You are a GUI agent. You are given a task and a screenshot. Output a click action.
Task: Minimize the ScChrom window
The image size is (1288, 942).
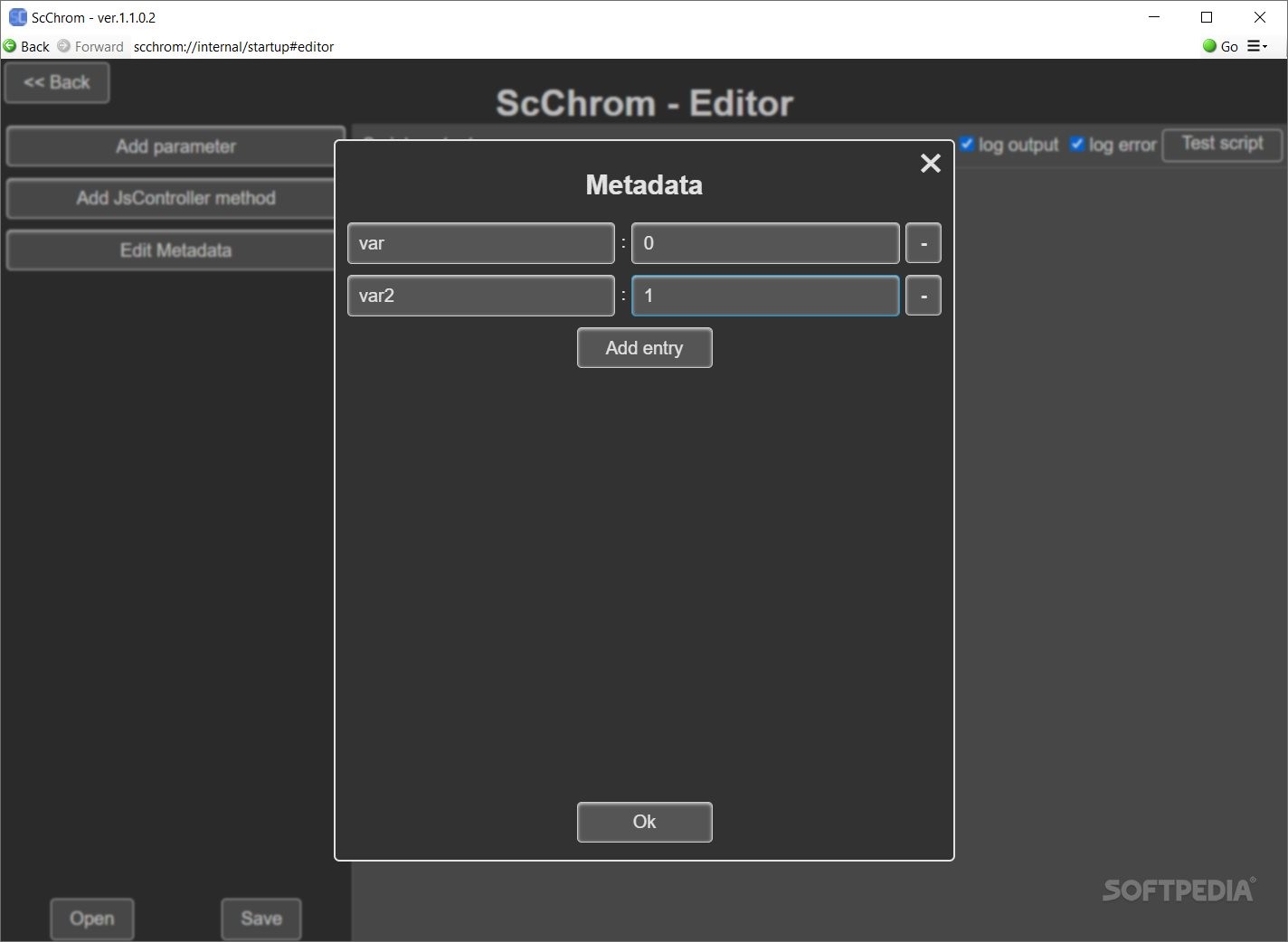pos(1154,17)
